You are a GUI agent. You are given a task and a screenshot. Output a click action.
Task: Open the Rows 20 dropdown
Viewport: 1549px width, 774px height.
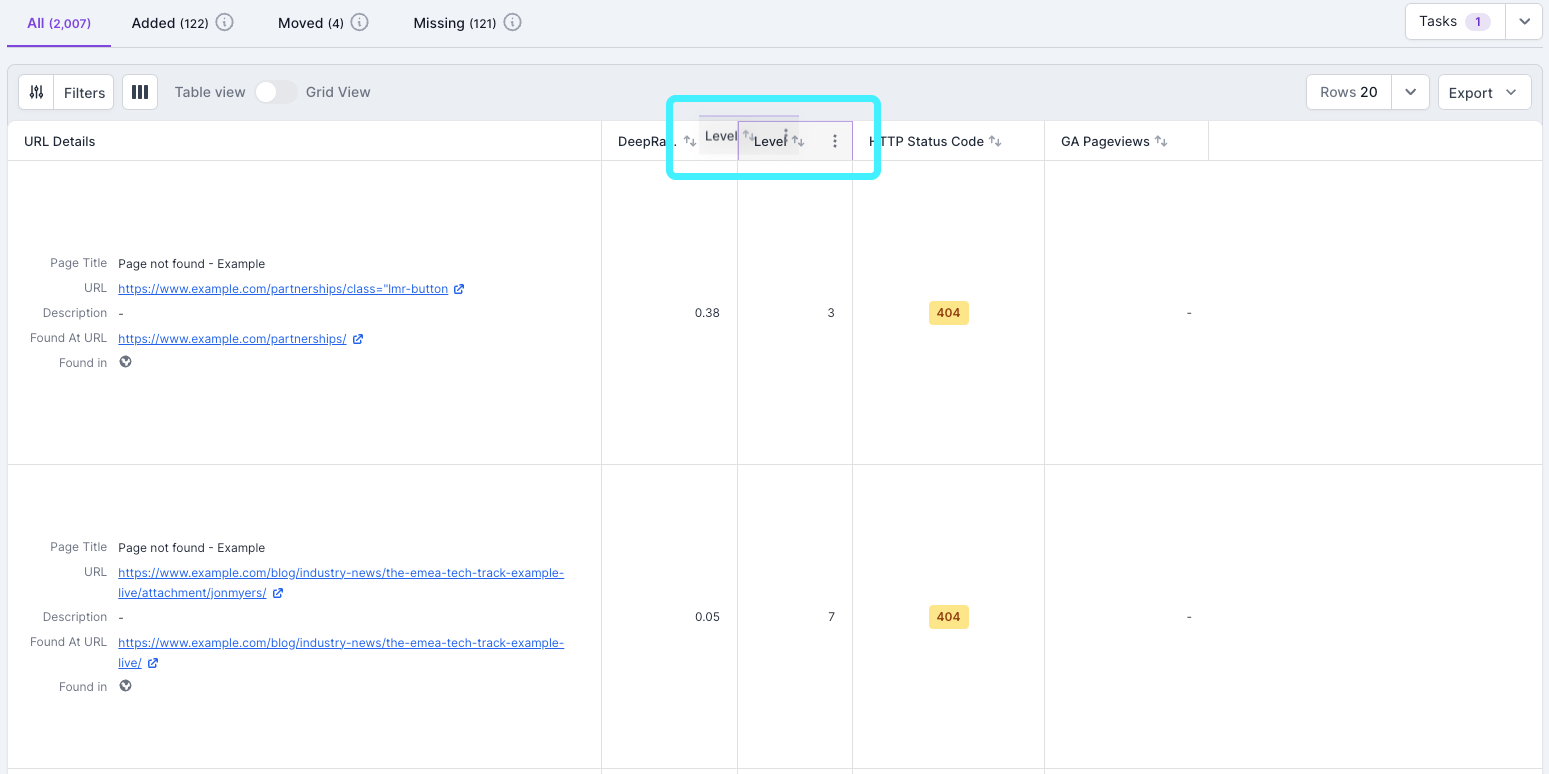click(x=1410, y=91)
